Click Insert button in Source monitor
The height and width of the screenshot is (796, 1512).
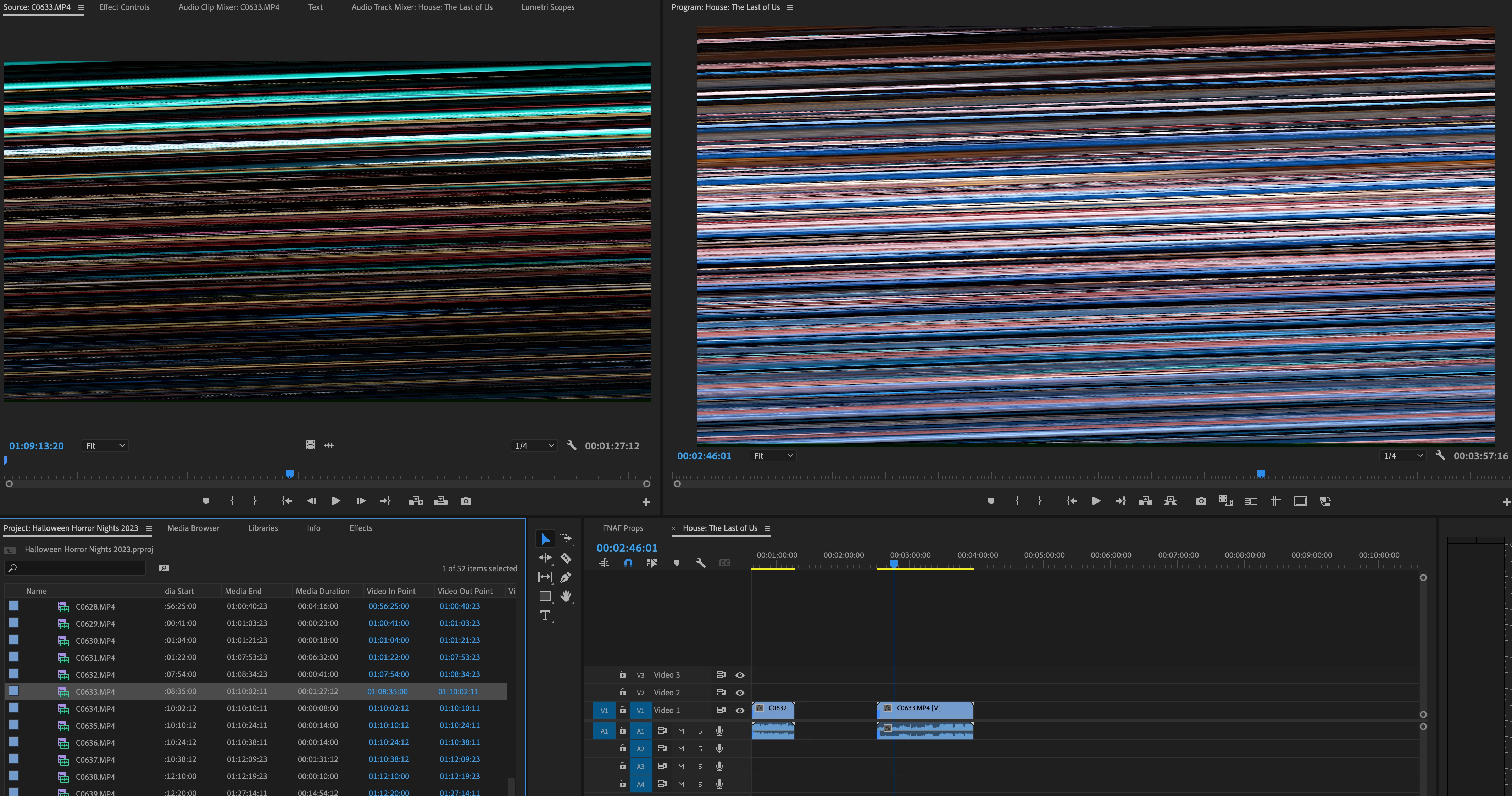tap(416, 501)
